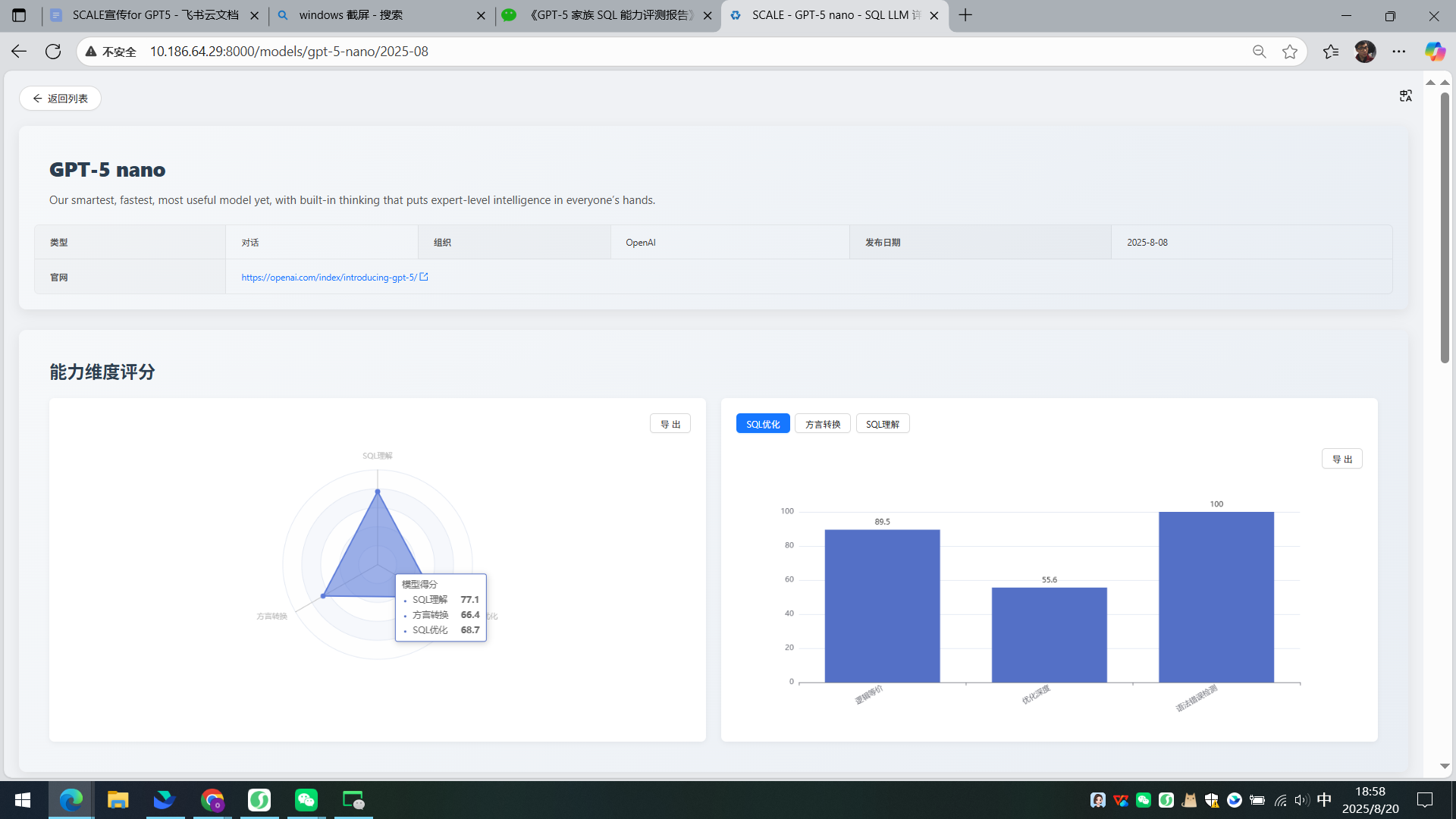Click 返回列表 back button

coord(61,99)
